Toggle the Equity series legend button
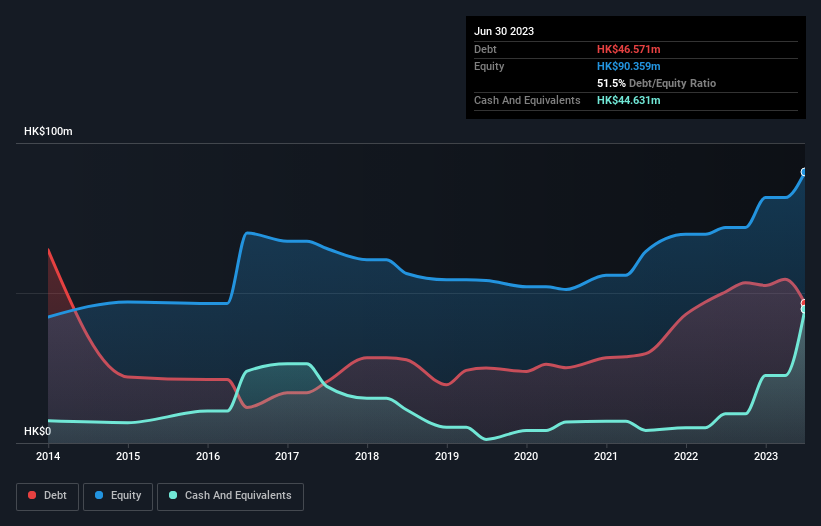The width and height of the screenshot is (821, 526). tap(118, 496)
